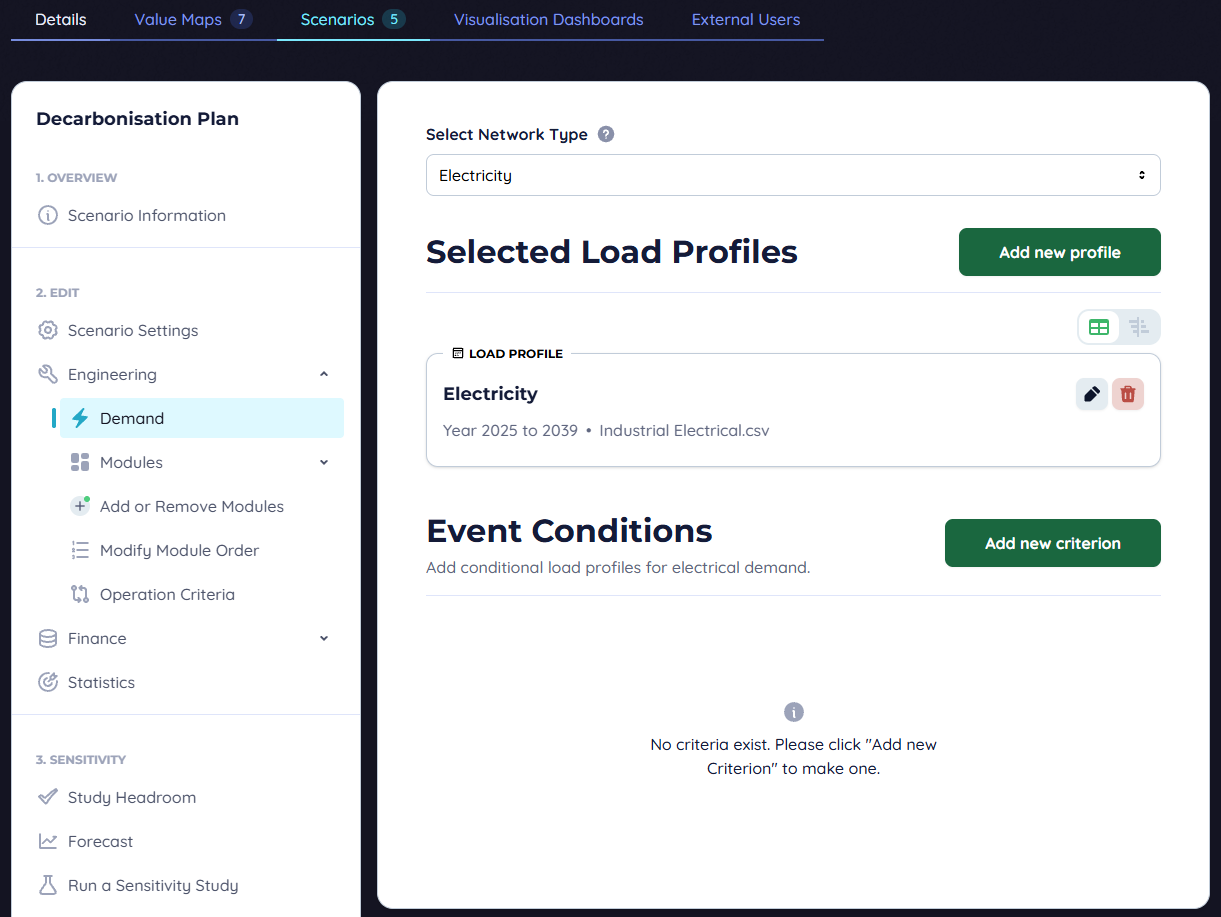Click the Engineering wrench icon

click(x=47, y=374)
